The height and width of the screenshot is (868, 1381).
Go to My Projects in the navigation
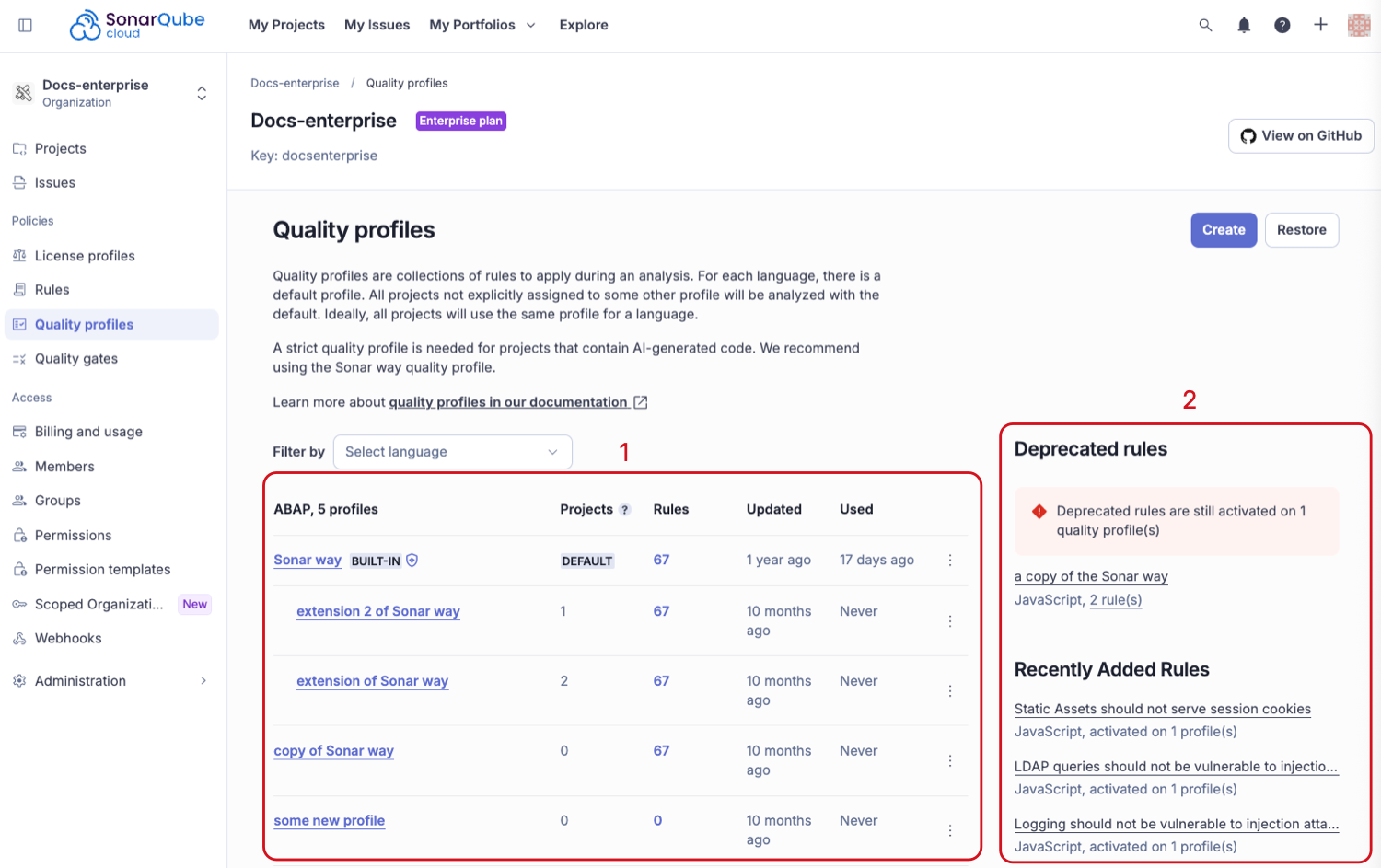tap(285, 25)
